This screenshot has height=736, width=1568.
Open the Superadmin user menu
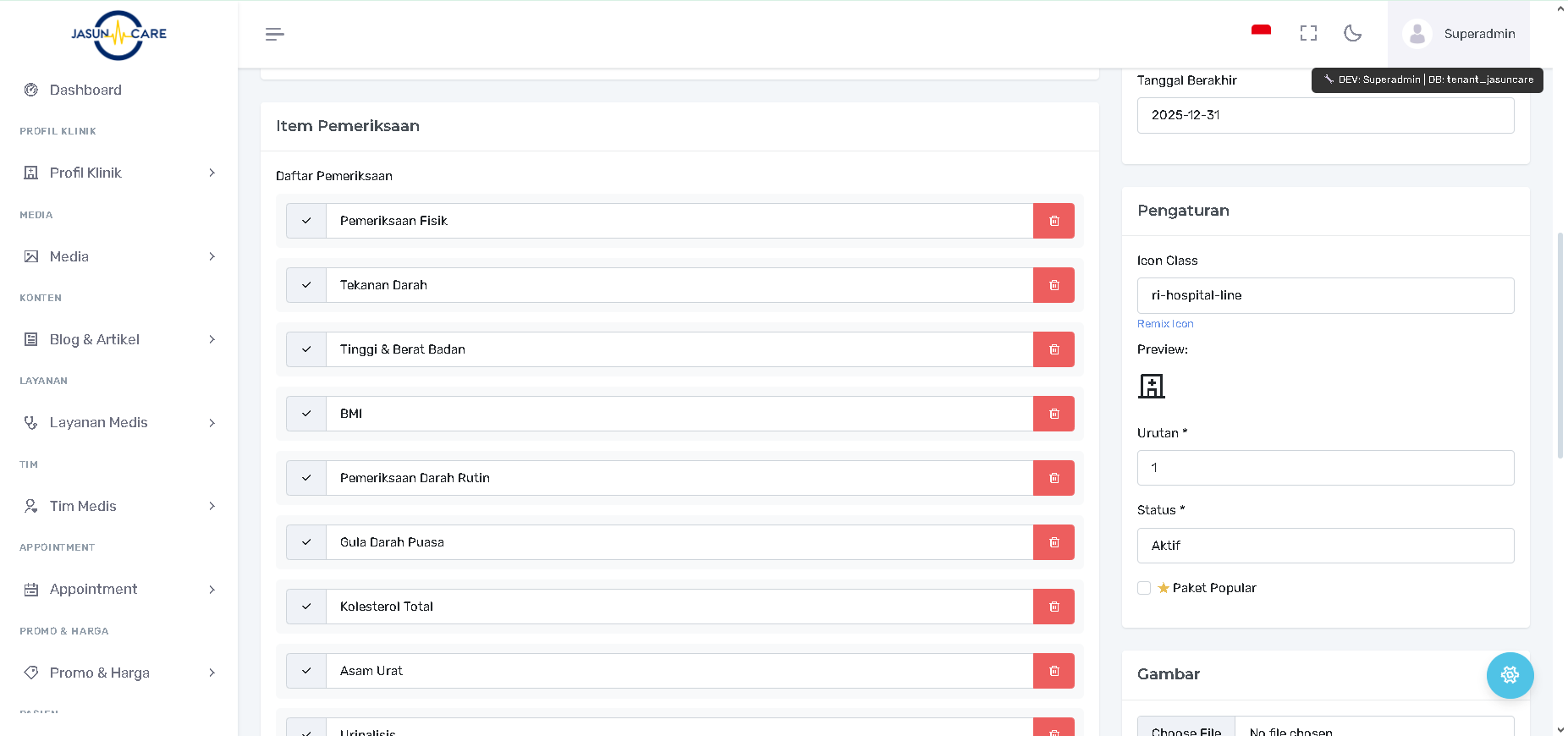1459,34
